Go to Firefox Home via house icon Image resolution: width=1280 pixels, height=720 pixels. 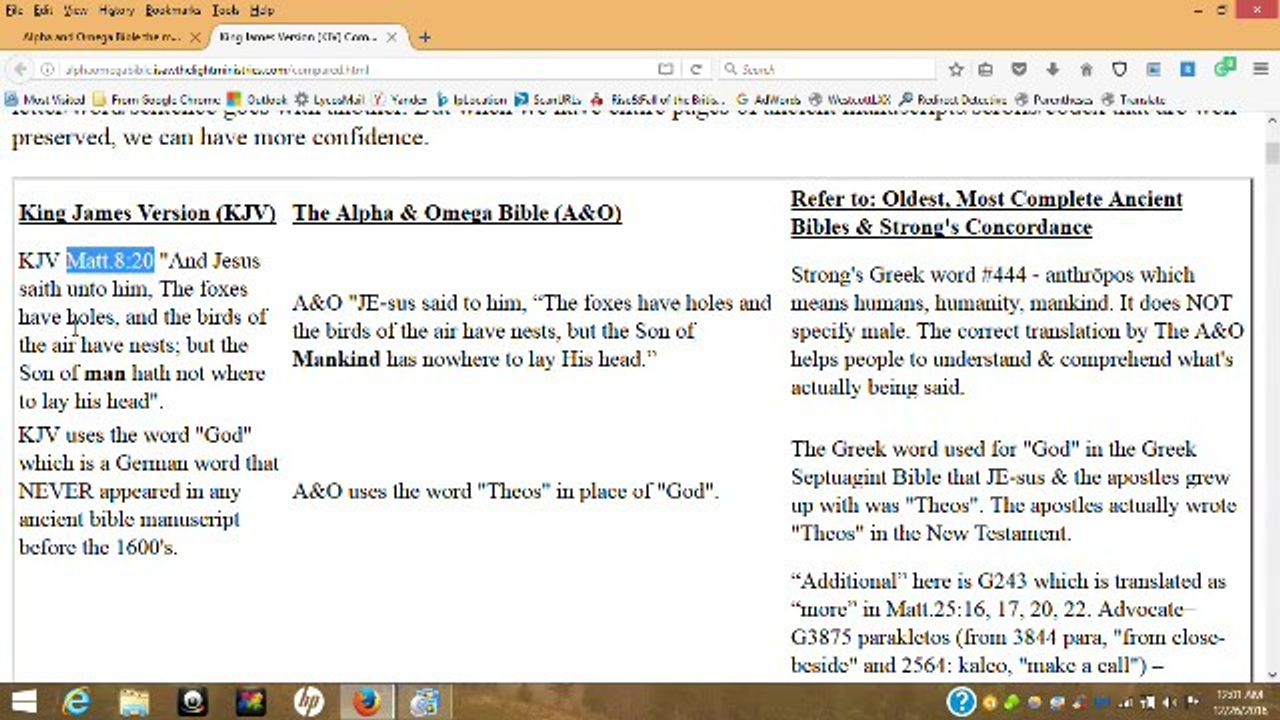click(1086, 69)
